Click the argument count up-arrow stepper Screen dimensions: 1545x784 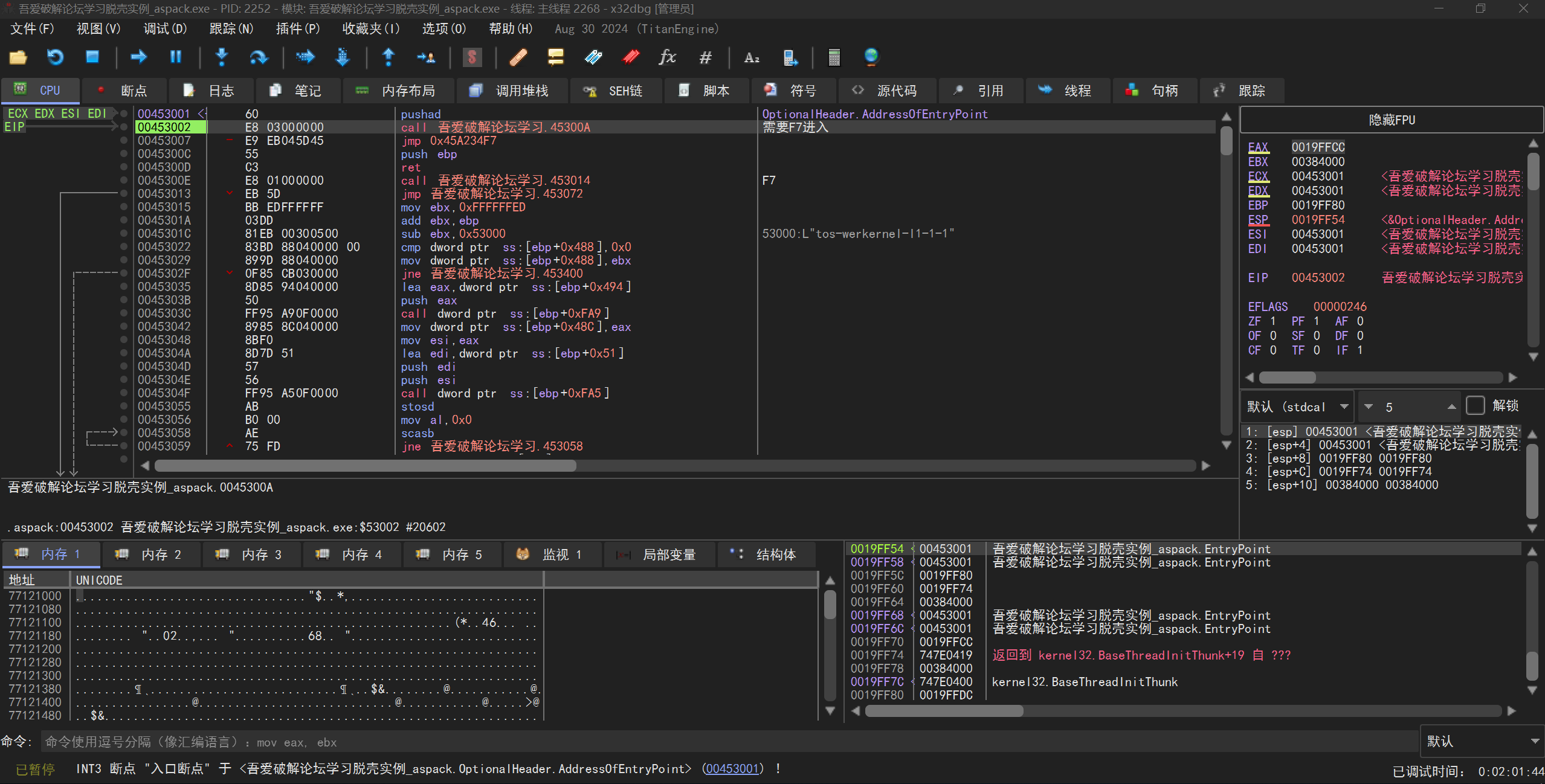pos(1451,406)
